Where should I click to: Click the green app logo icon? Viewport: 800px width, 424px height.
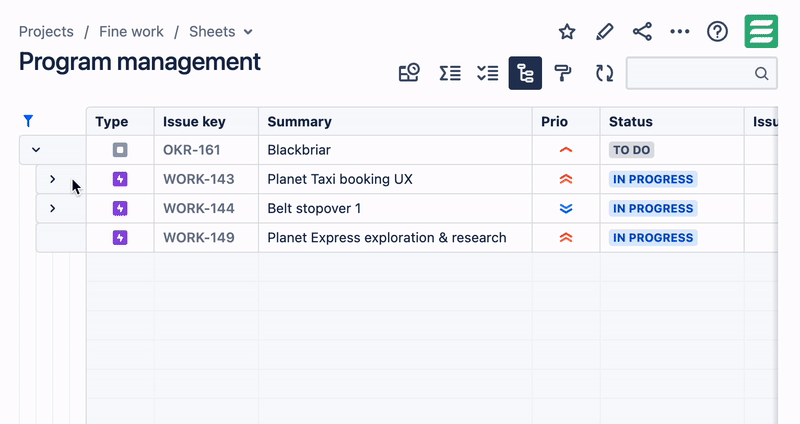(x=761, y=32)
